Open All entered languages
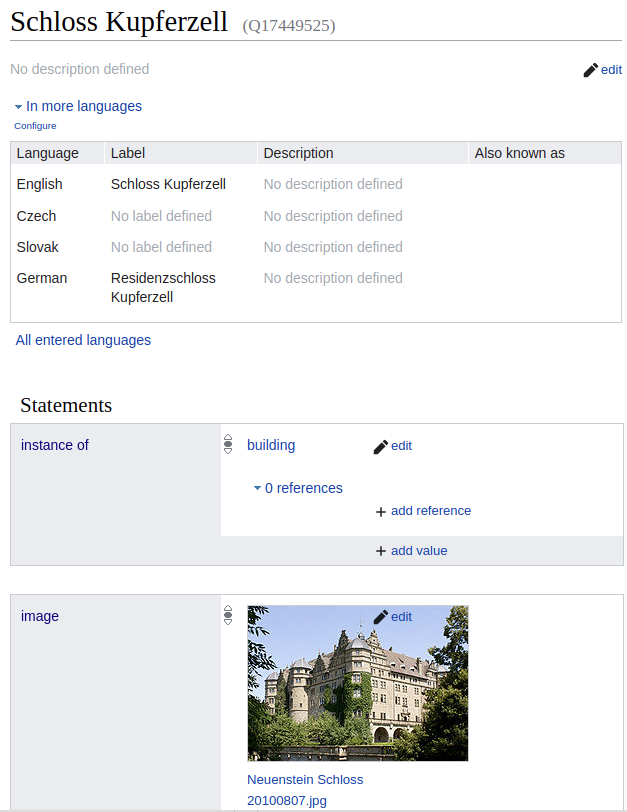The width and height of the screenshot is (627, 812). tap(83, 340)
